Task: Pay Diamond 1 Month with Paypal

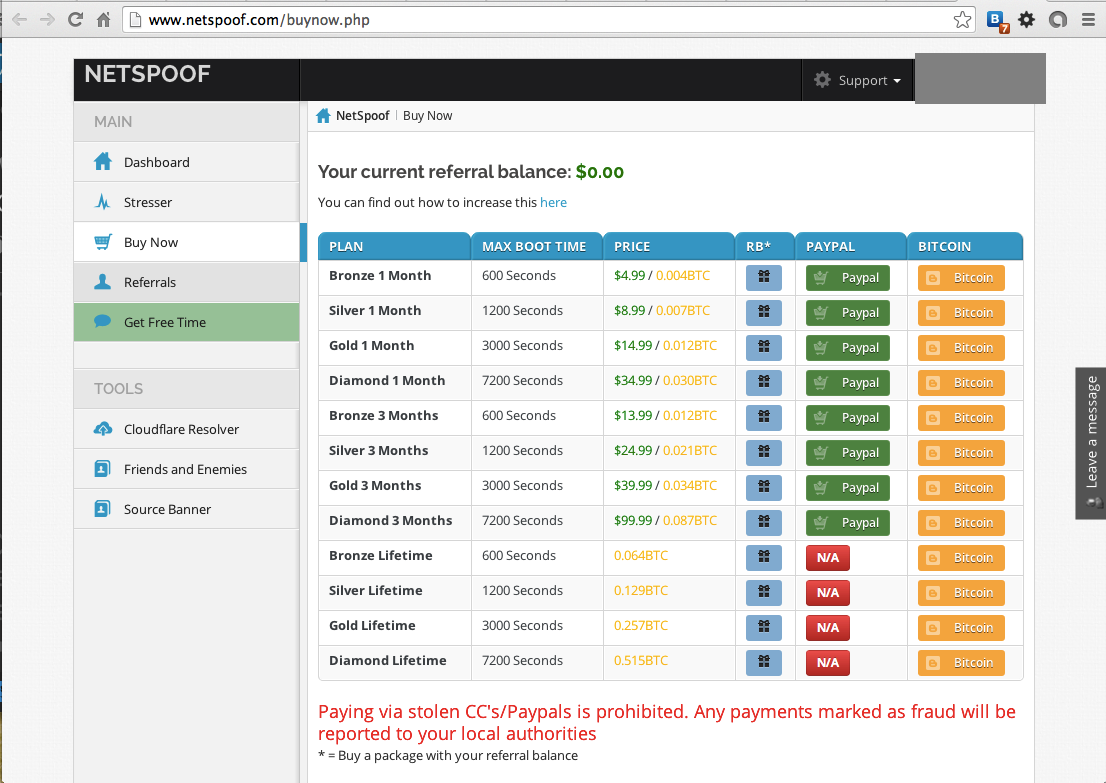Action: [x=848, y=382]
